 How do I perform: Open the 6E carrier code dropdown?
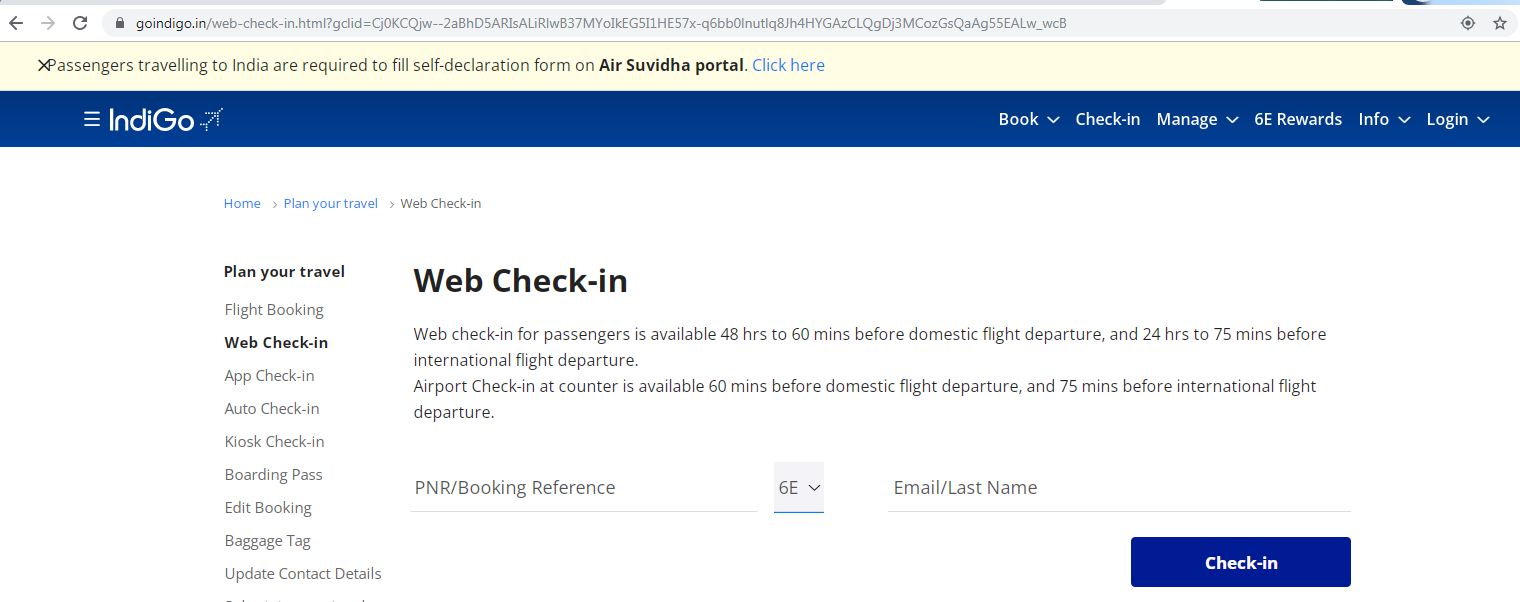798,487
